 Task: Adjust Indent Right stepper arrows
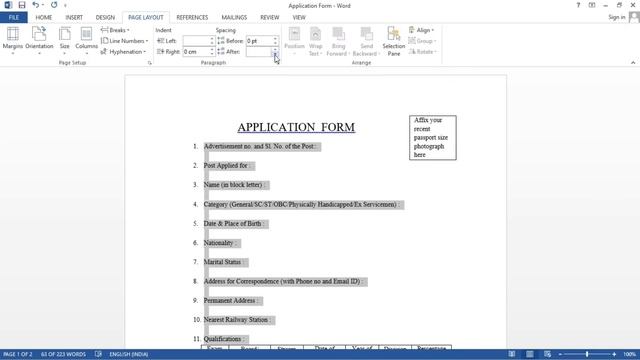212,52
